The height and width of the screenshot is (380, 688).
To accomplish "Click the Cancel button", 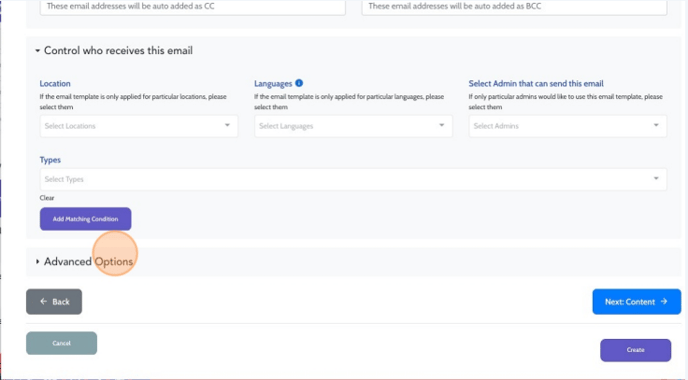I will [61, 343].
